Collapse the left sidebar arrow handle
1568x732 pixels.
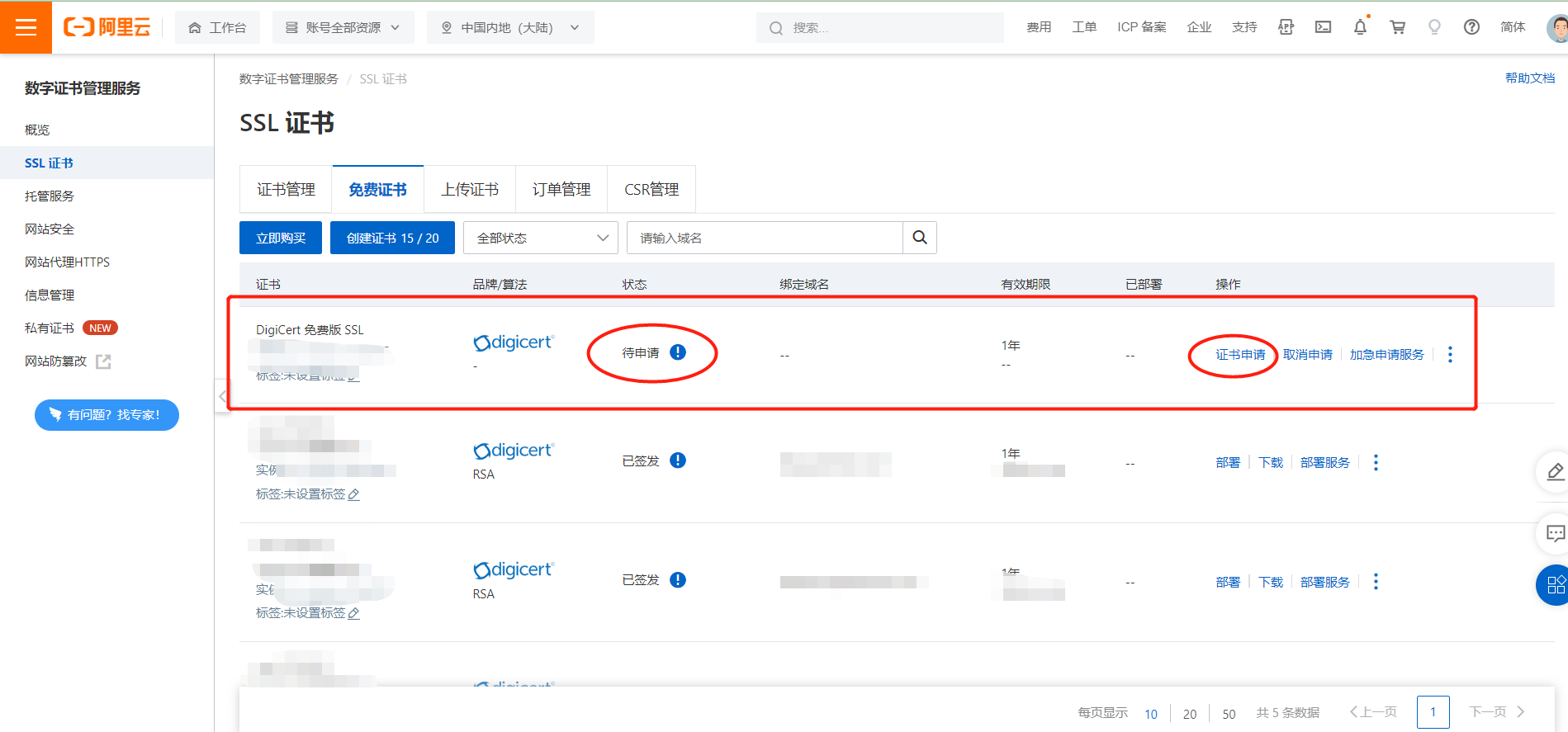(221, 396)
